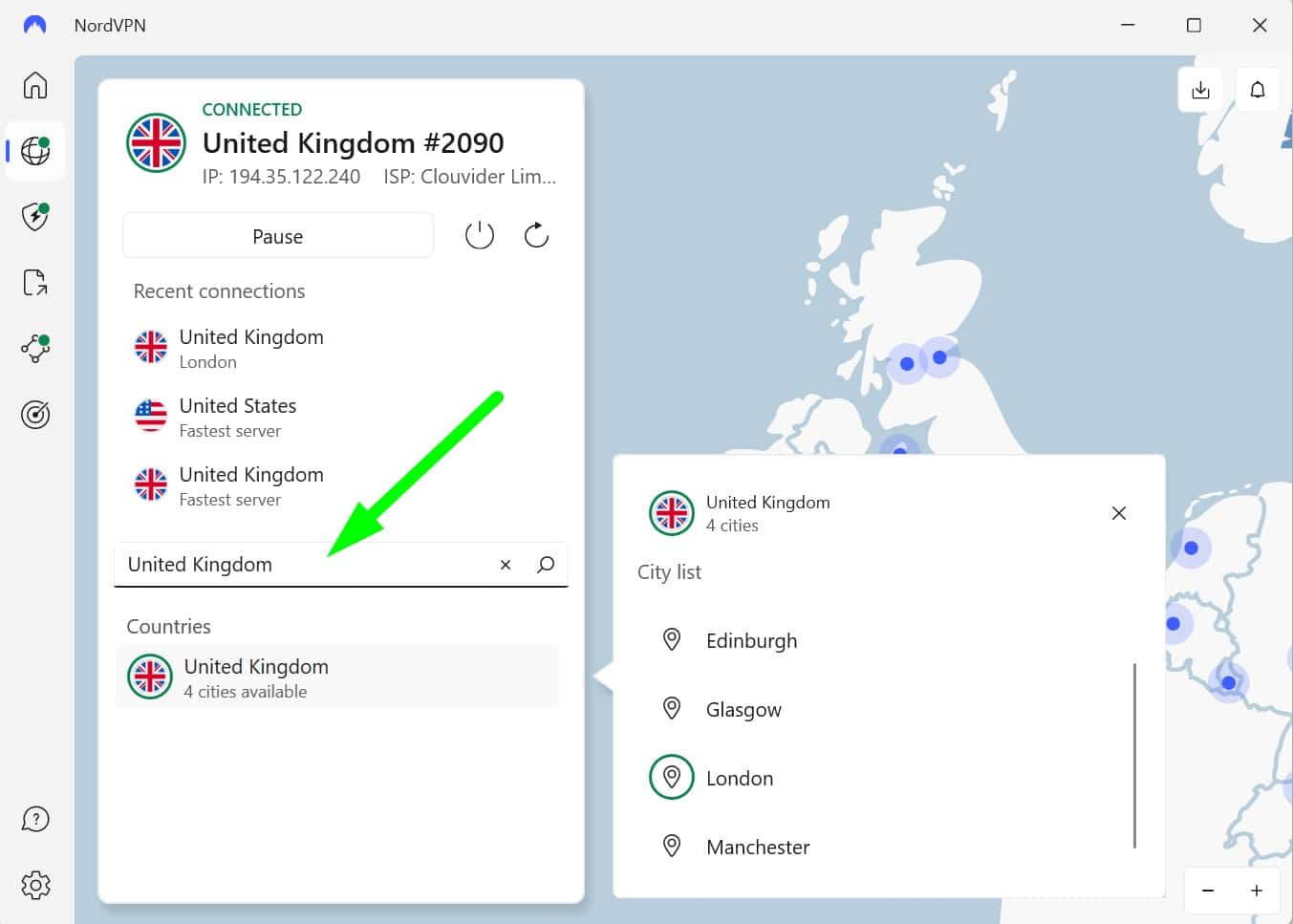
Task: Zoom in the map with plus button
Action: [x=1257, y=891]
